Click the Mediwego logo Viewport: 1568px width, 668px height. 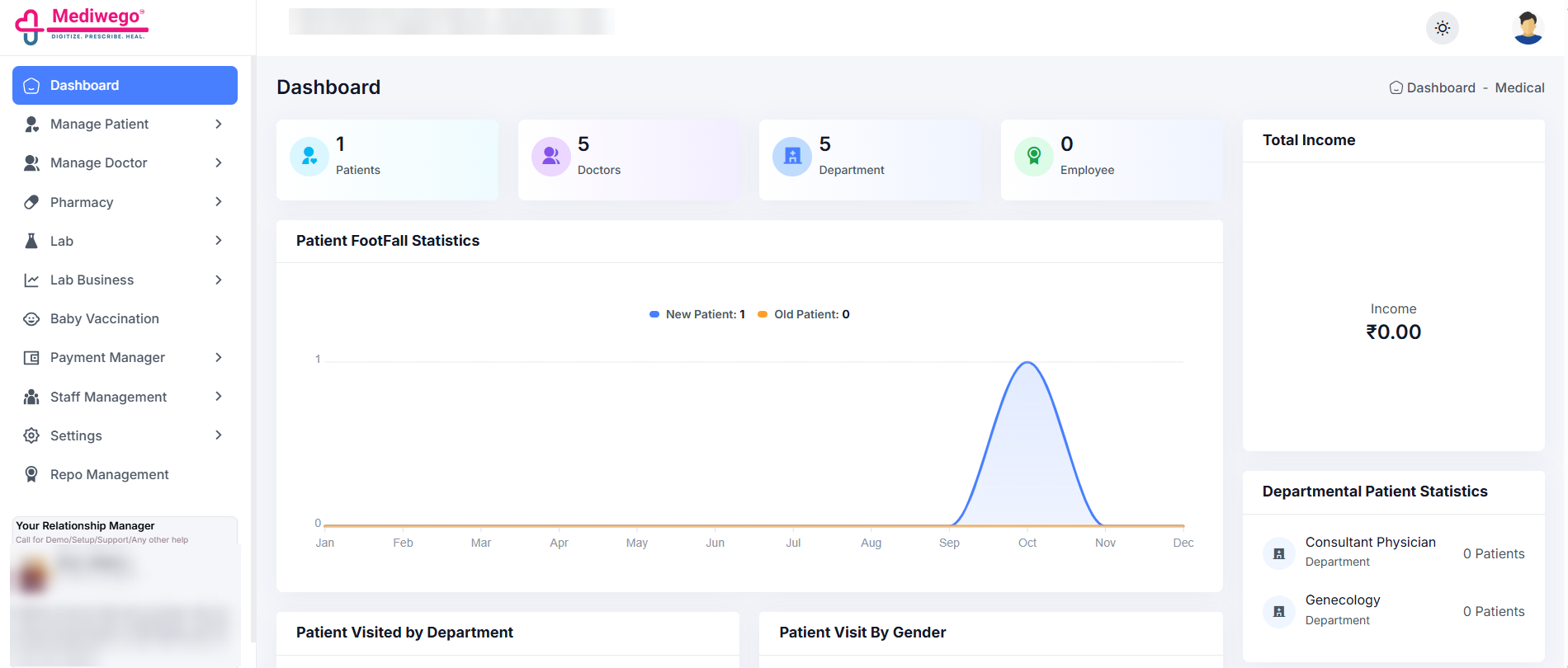coord(81,26)
